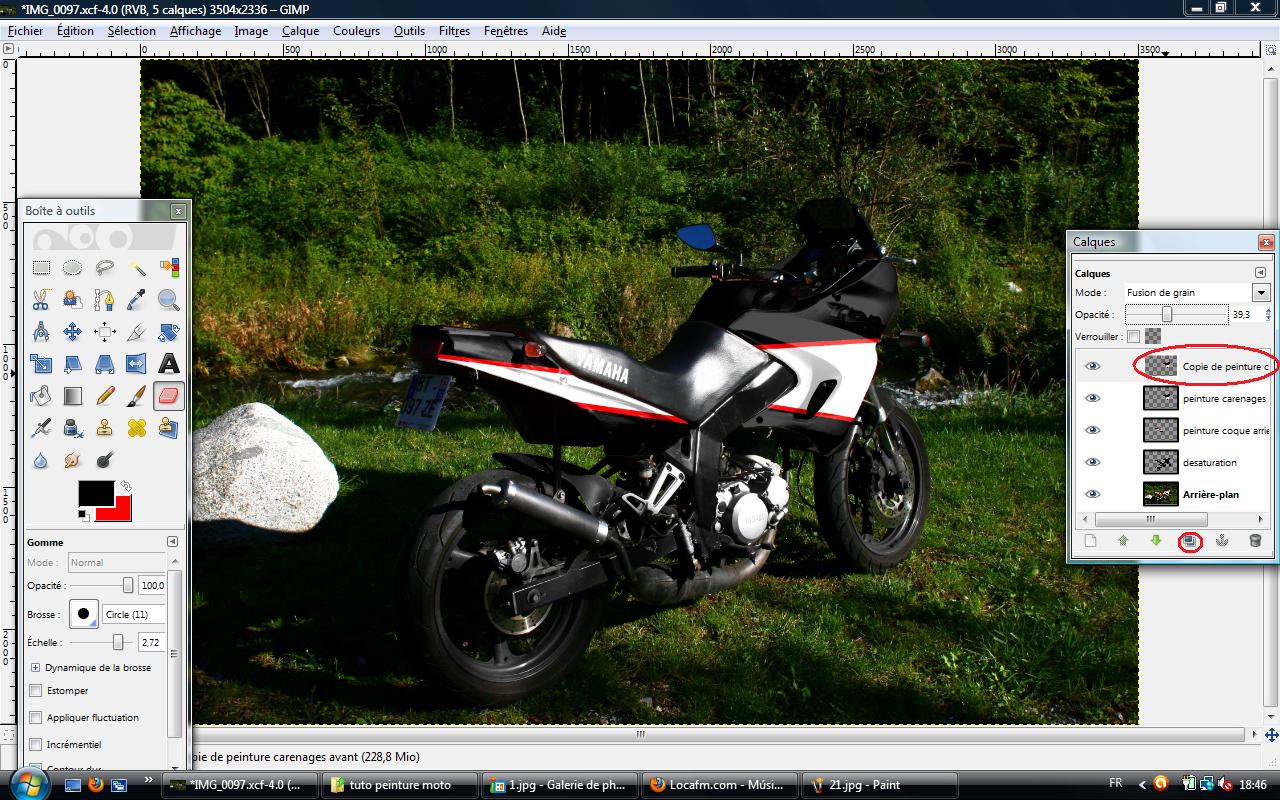1280x800 pixels.
Task: Open the Fichier menu
Action: [x=26, y=31]
